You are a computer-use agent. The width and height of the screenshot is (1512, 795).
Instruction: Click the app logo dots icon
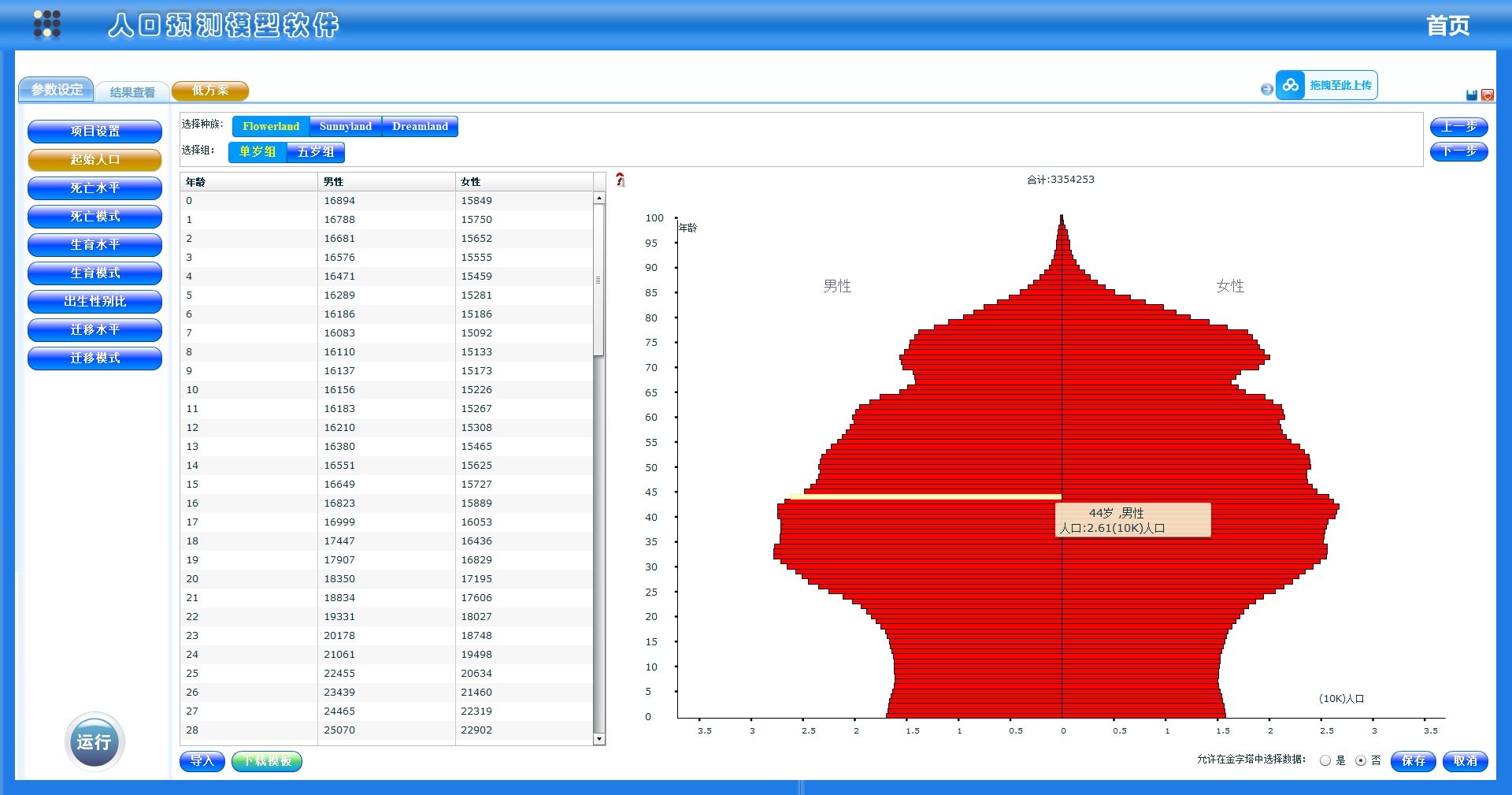(x=47, y=24)
